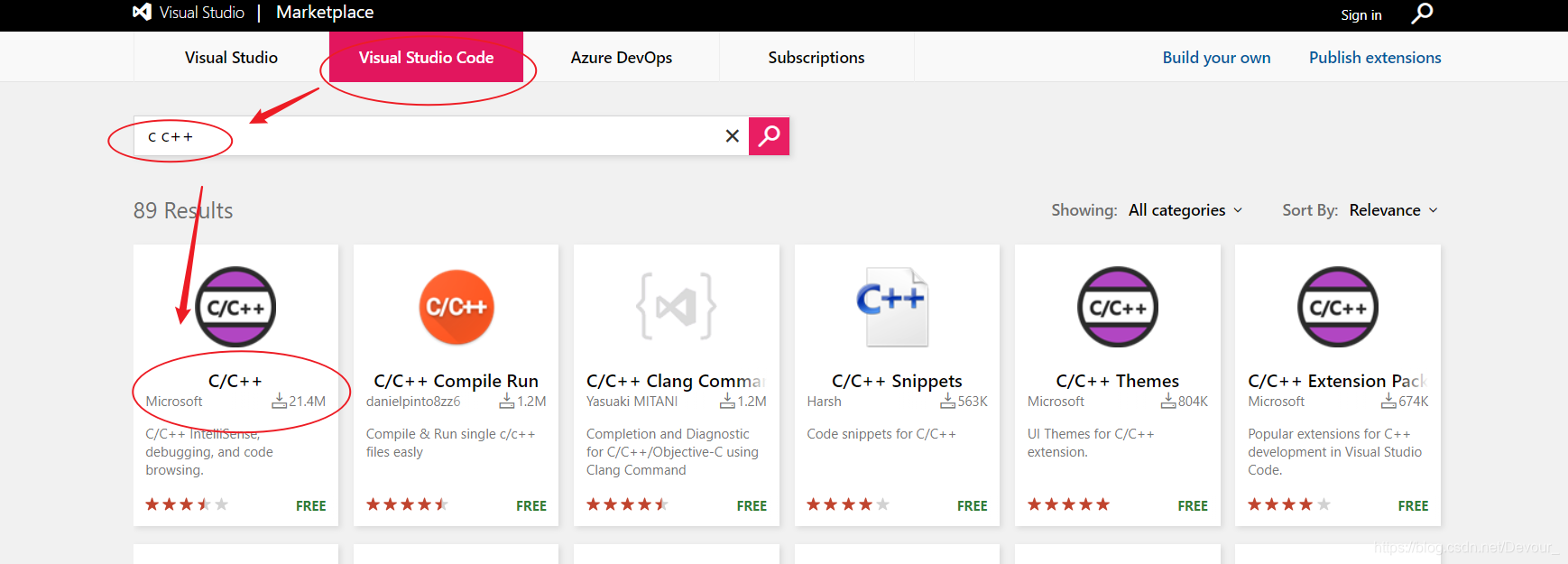Click the Marketplace header link
Screen dimensions: 1568x564
click(325, 12)
